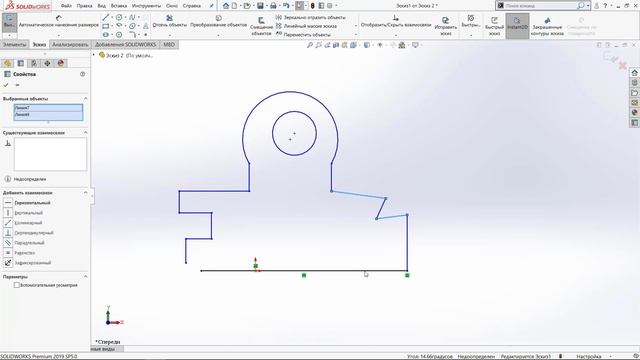Click Отобразить/Скрыть взаимосвязи
640x360 pixels.
396,21
